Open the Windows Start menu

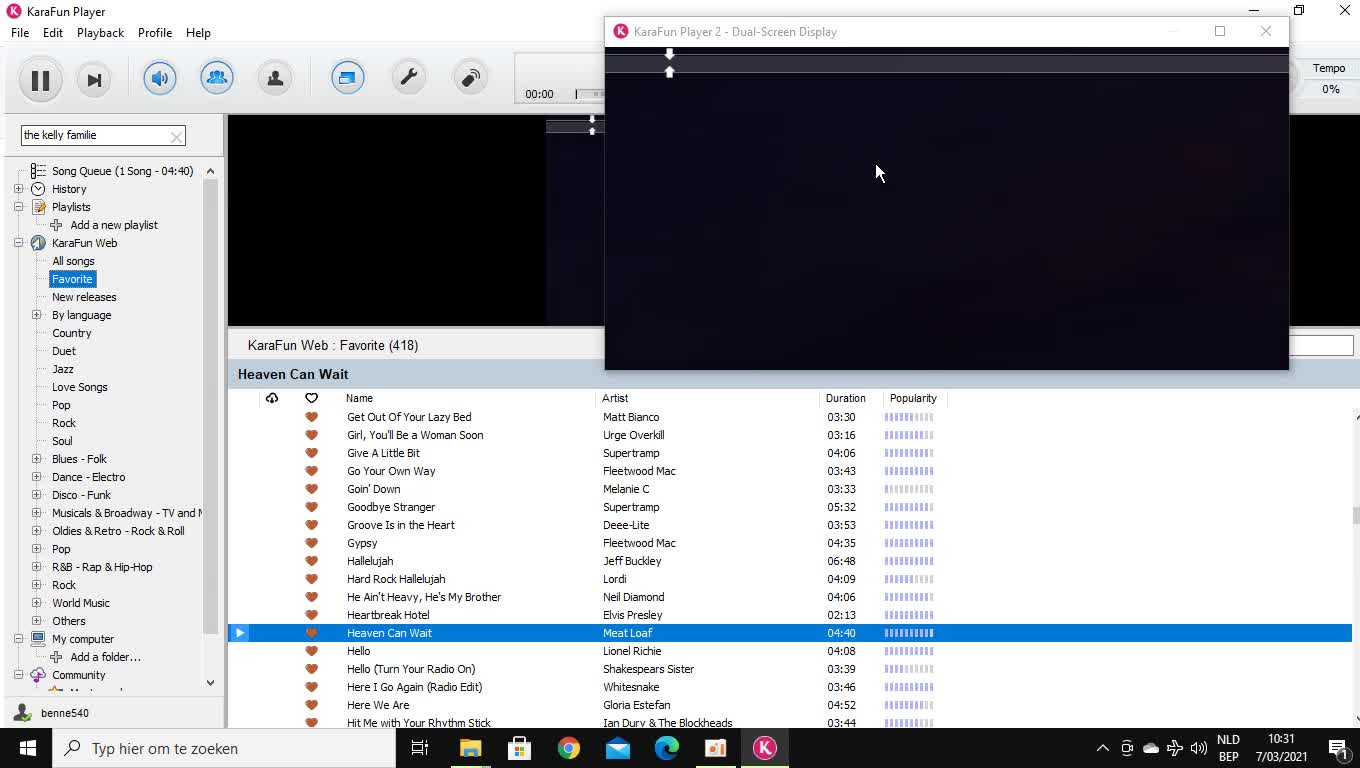[x=27, y=748]
